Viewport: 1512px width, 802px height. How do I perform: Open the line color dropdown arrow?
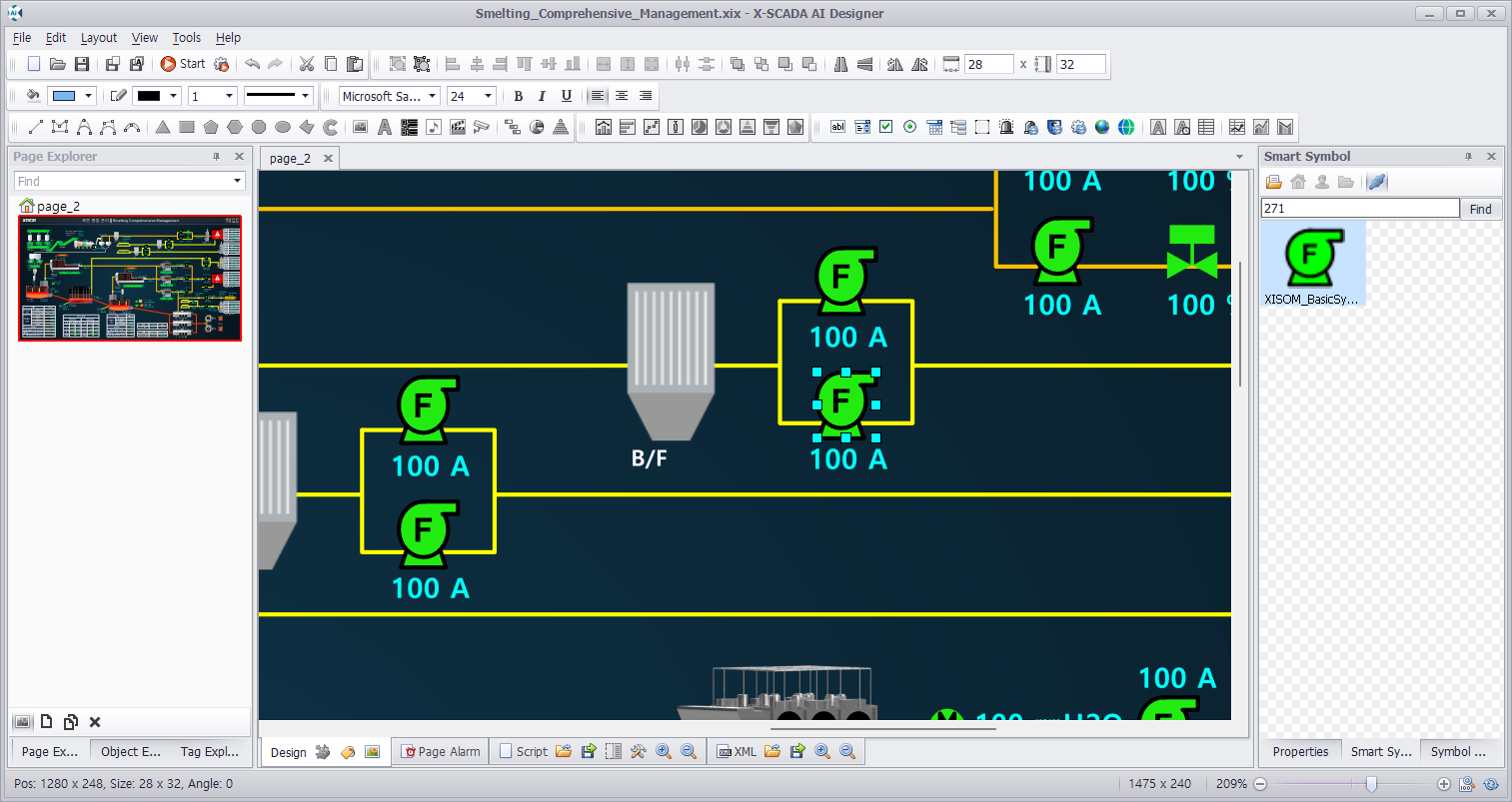point(174,96)
